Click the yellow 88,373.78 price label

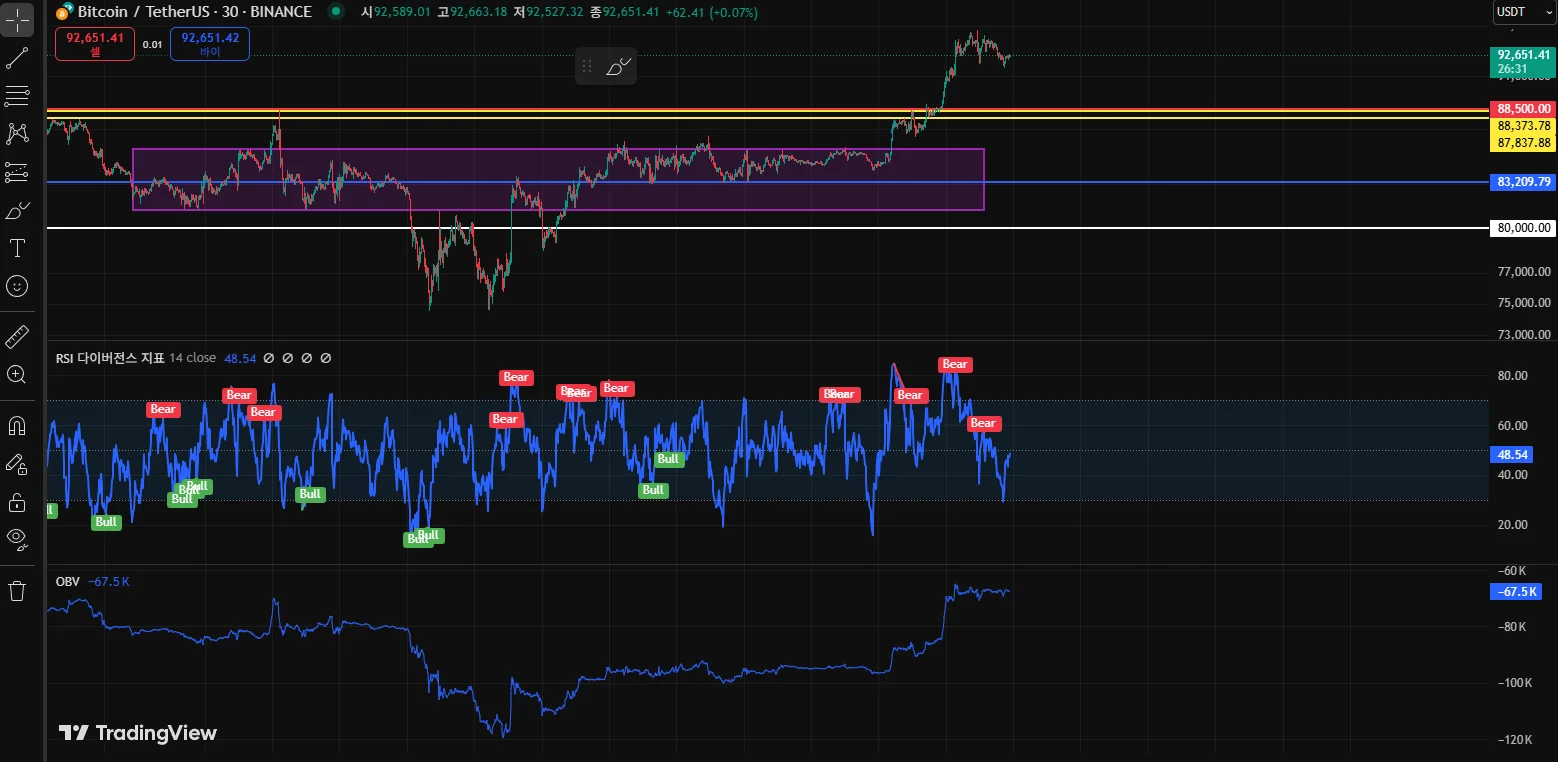coord(1524,126)
